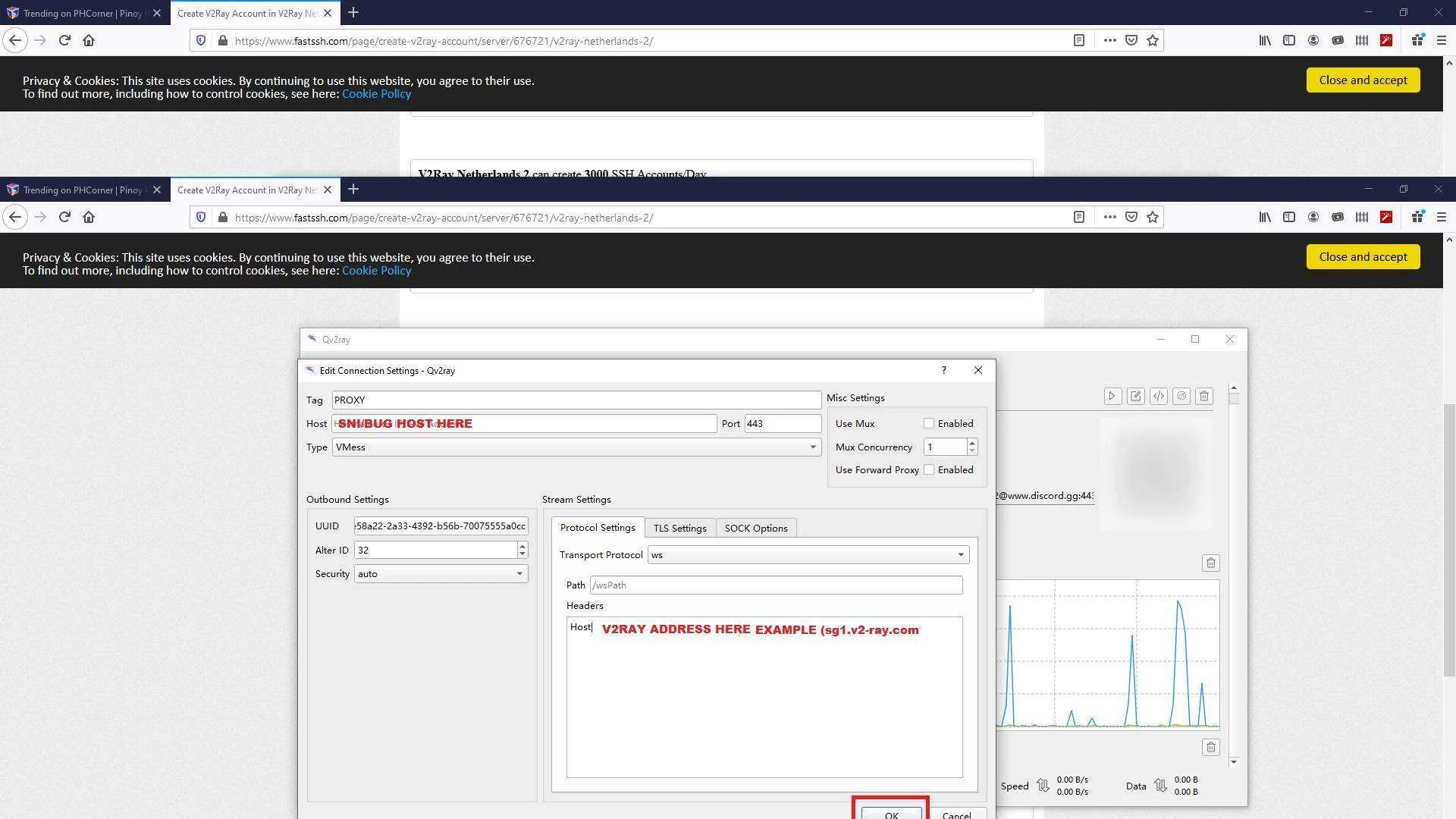Click the UUID input field

441,526
